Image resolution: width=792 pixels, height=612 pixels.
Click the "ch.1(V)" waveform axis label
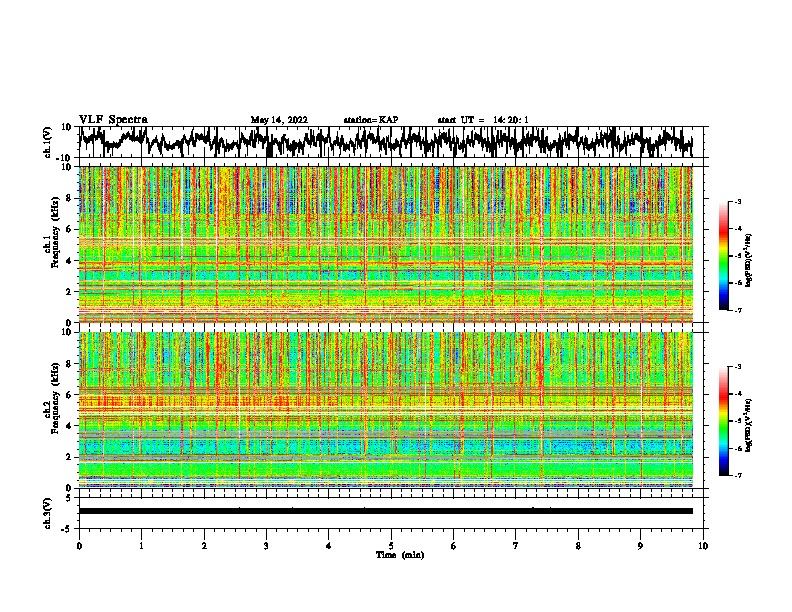click(x=48, y=142)
